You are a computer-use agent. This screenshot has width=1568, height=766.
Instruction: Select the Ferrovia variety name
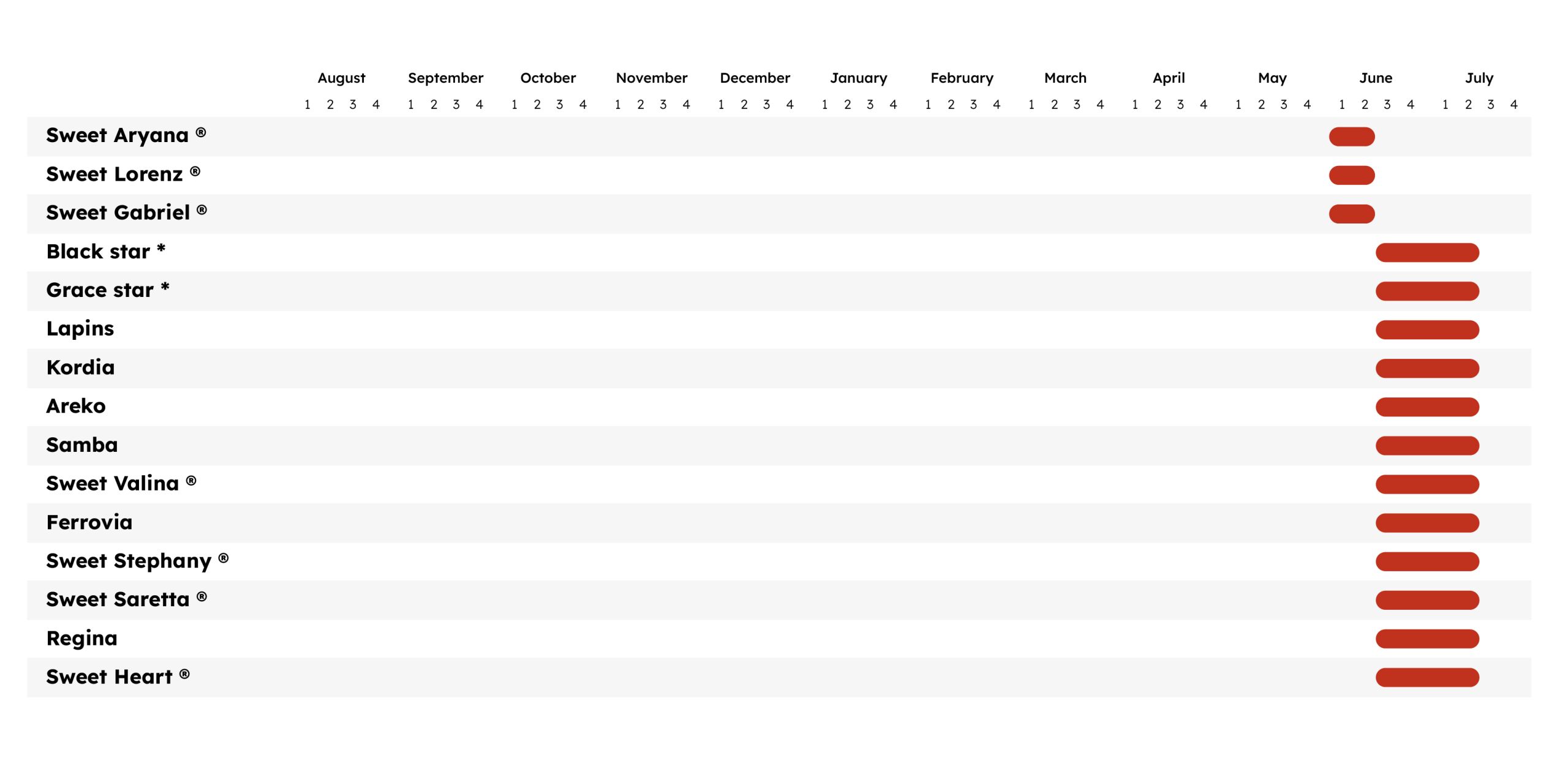click(x=89, y=522)
